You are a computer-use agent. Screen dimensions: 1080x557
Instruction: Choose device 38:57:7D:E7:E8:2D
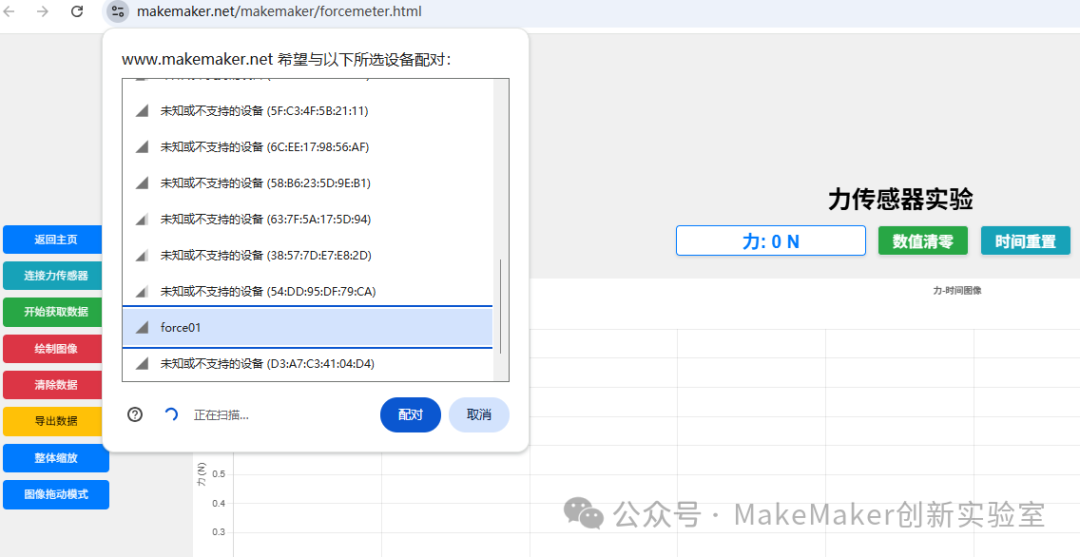pos(307,255)
